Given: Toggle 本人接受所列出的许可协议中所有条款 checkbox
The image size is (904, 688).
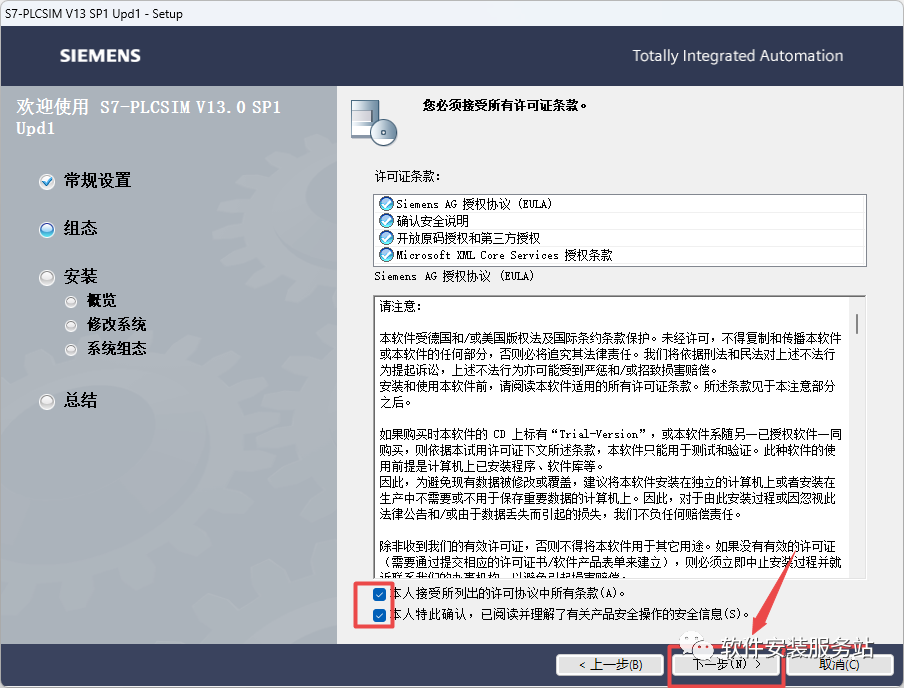Looking at the screenshot, I should (379, 594).
